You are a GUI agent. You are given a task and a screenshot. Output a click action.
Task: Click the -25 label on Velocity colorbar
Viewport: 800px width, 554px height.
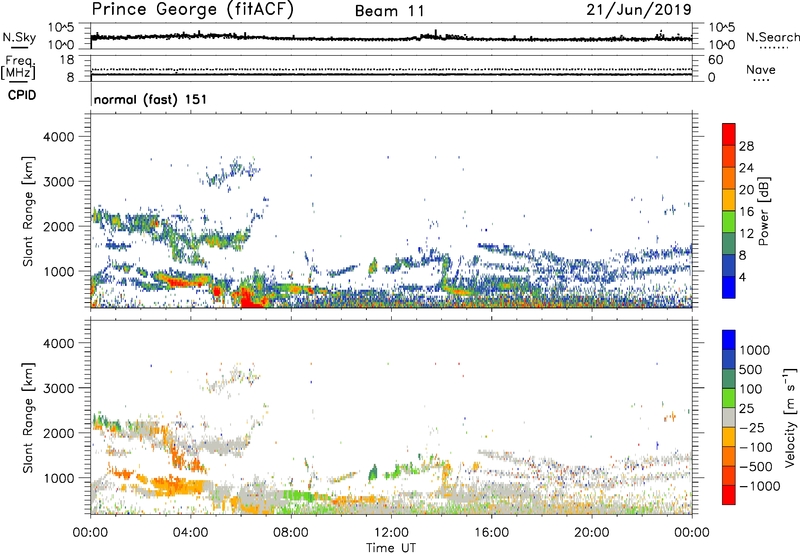click(x=751, y=427)
